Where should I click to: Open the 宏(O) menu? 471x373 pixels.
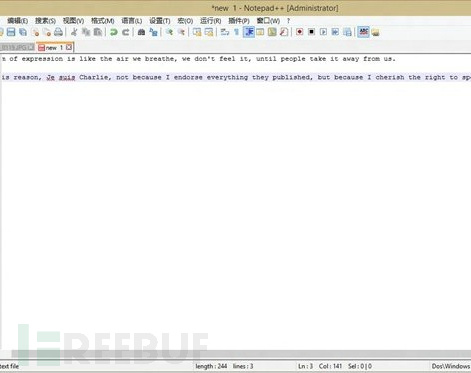[x=185, y=21]
